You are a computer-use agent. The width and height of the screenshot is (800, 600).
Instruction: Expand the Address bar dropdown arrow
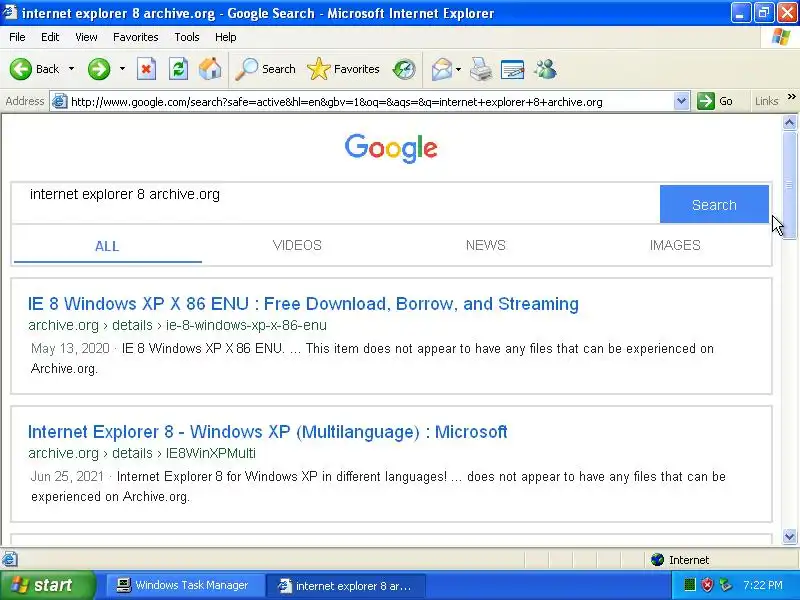coord(681,101)
